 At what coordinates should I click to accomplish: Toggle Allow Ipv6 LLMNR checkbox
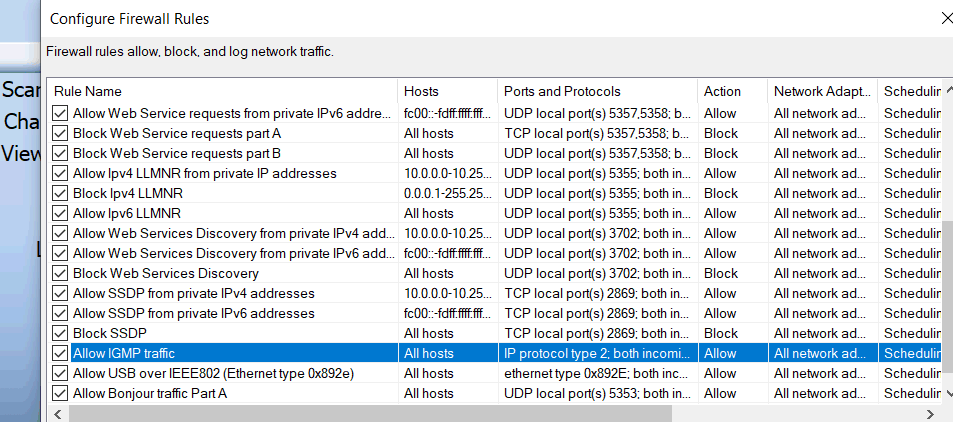61,213
